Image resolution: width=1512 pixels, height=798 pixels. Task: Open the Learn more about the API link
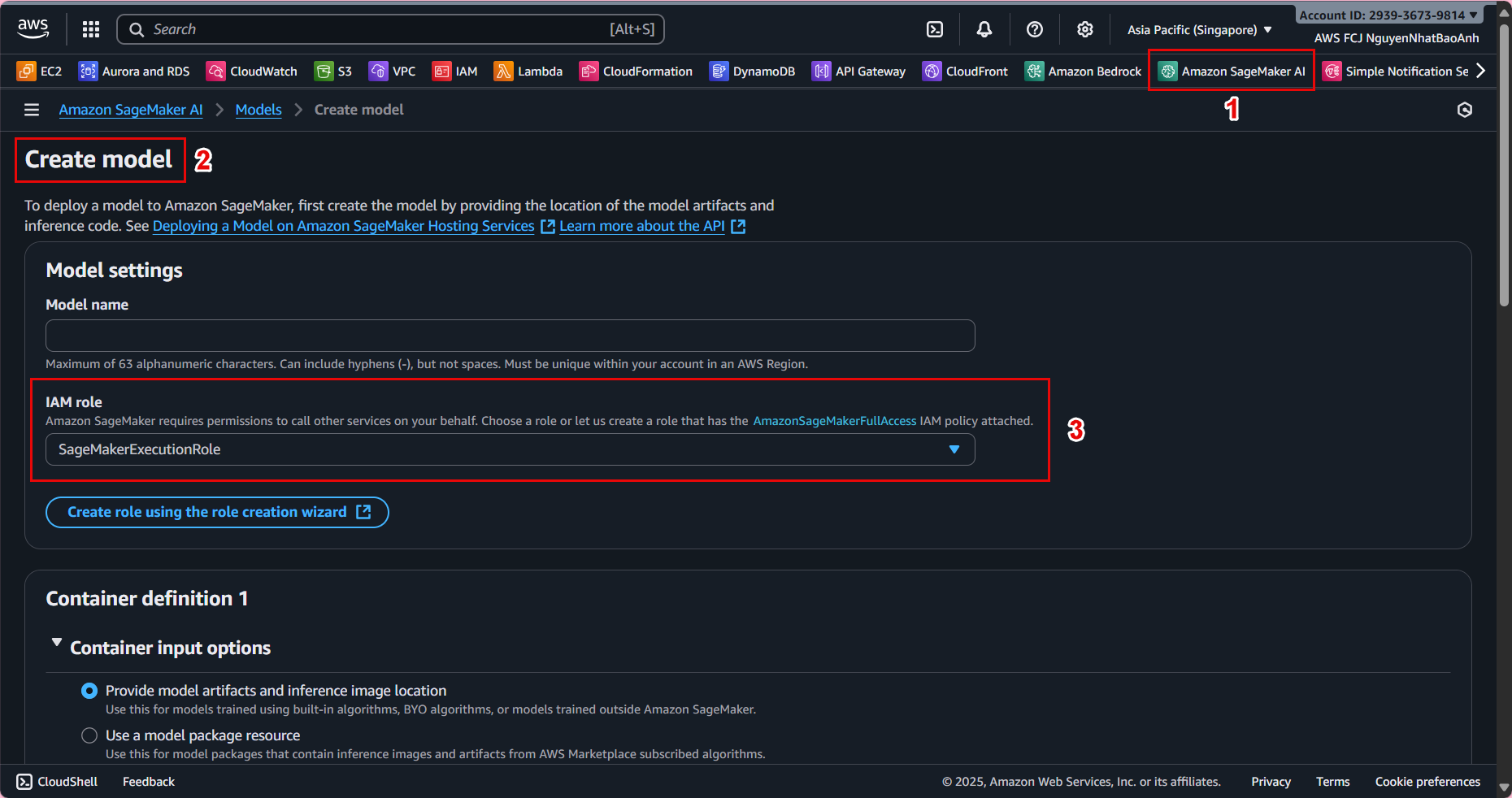[x=642, y=226]
